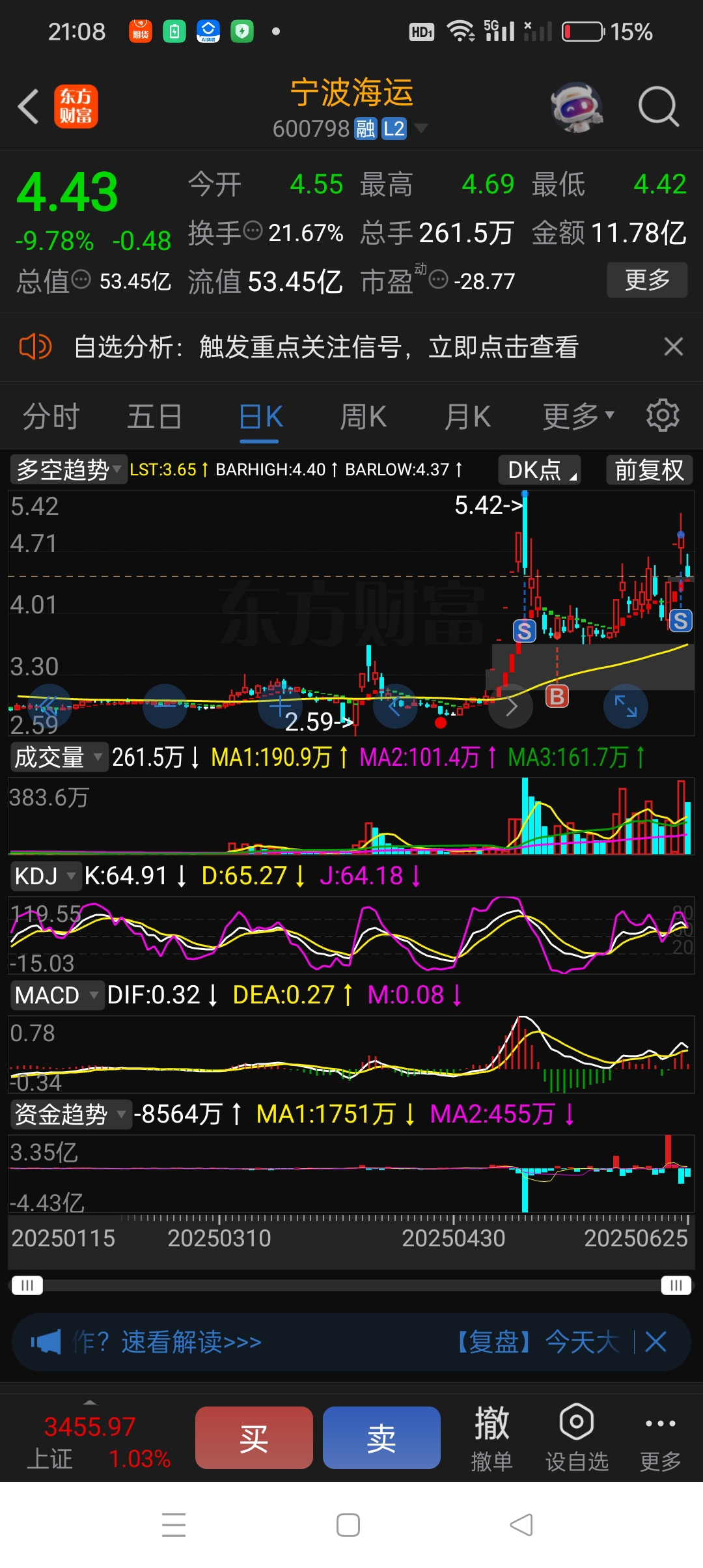Dismiss the 自选分析 notification banner
Screen dimensions: 703x1568
click(x=674, y=346)
